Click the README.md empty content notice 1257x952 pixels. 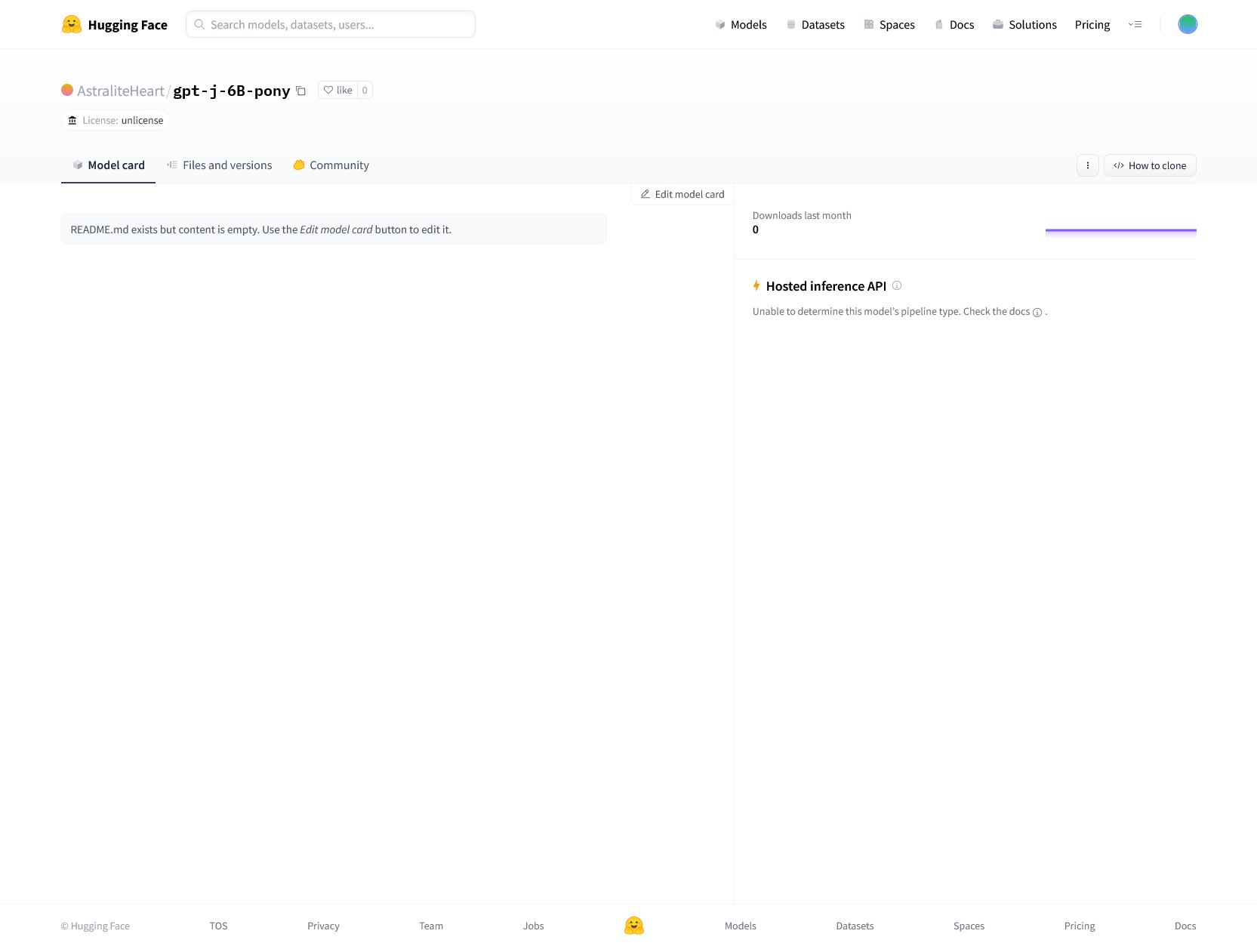[x=334, y=229]
